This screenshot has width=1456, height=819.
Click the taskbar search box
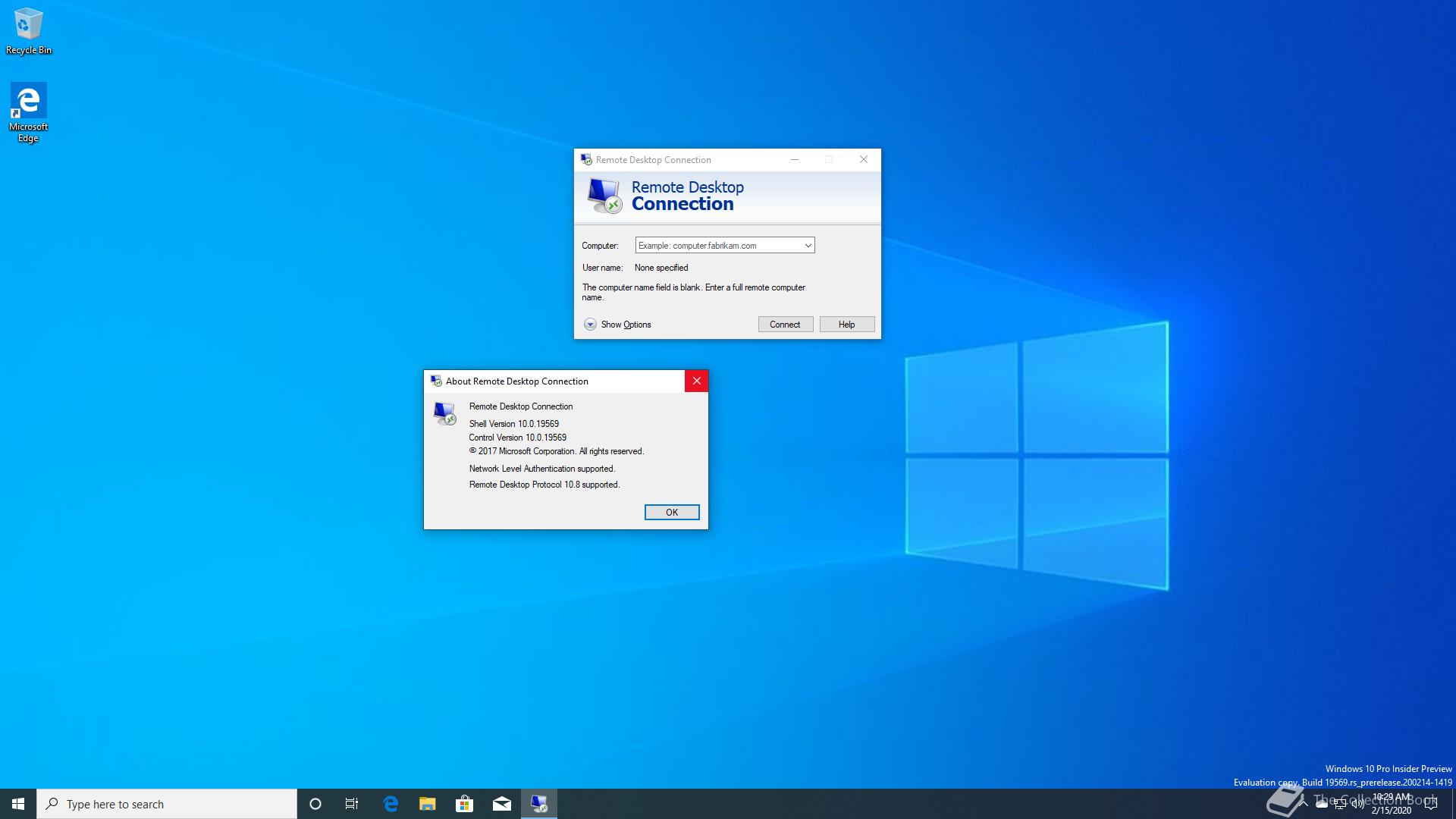click(x=167, y=804)
